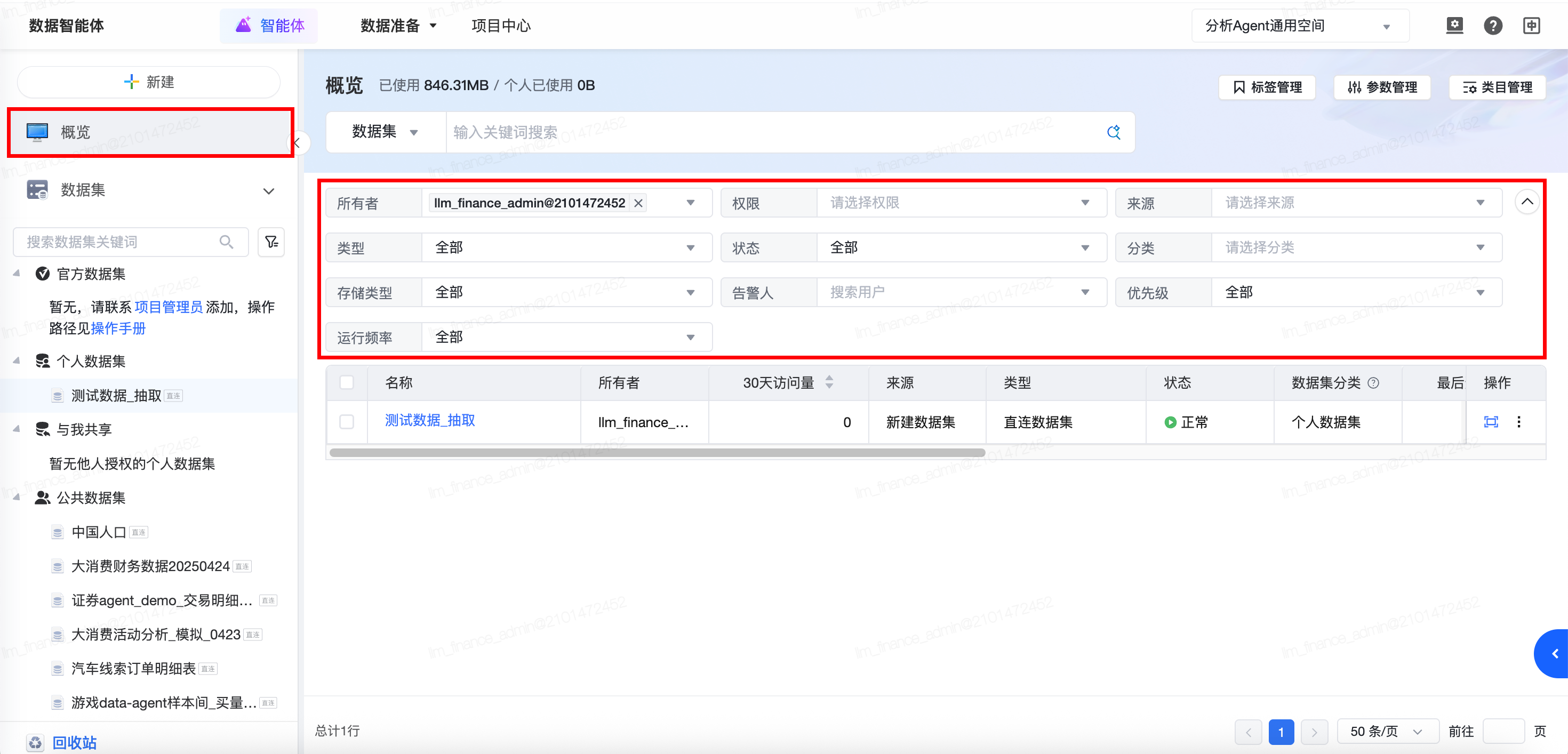Focus the 前往 page number input
Viewport: 1568px width, 754px height.
click(x=1503, y=732)
